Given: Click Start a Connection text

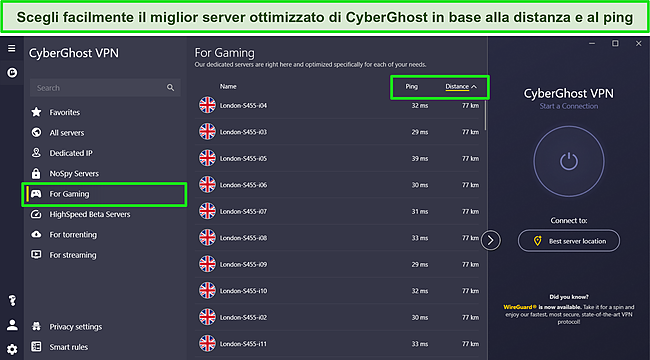Looking at the screenshot, I should pyautogui.click(x=569, y=106).
